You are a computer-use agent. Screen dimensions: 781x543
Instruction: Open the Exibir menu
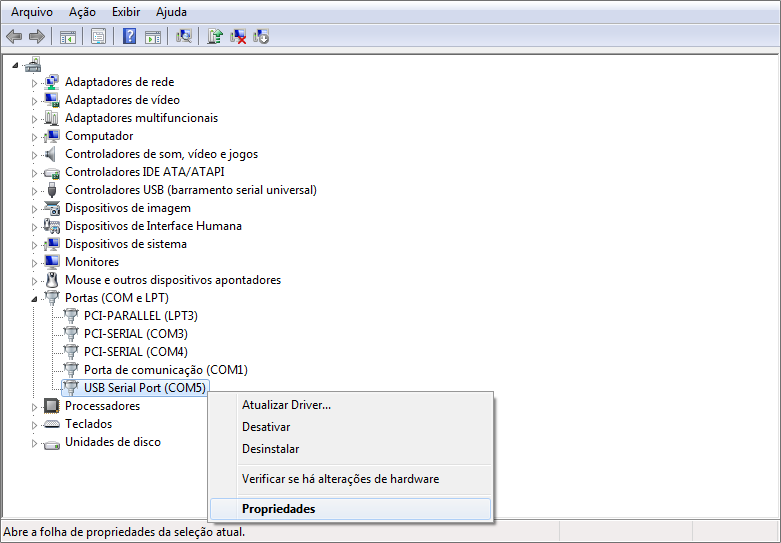click(x=126, y=12)
